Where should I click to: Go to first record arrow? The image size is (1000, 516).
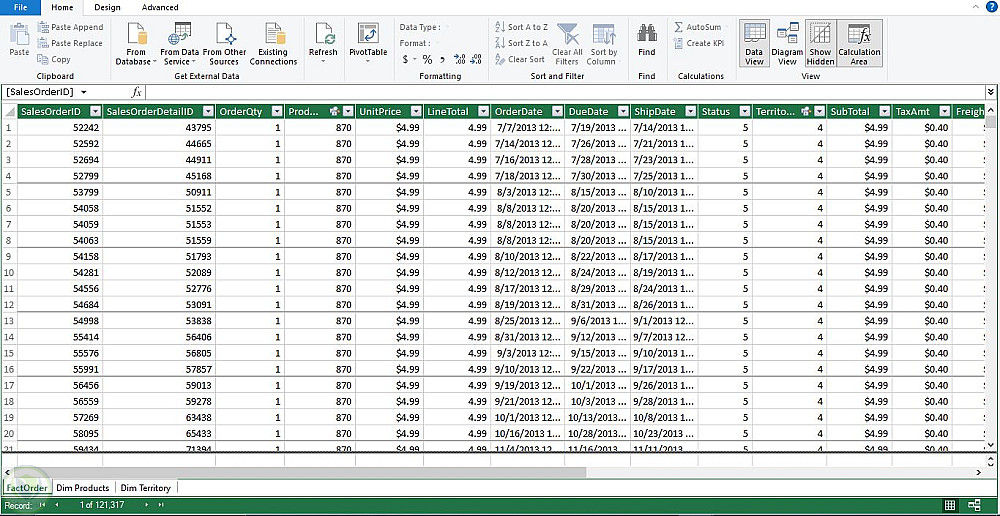(43, 505)
